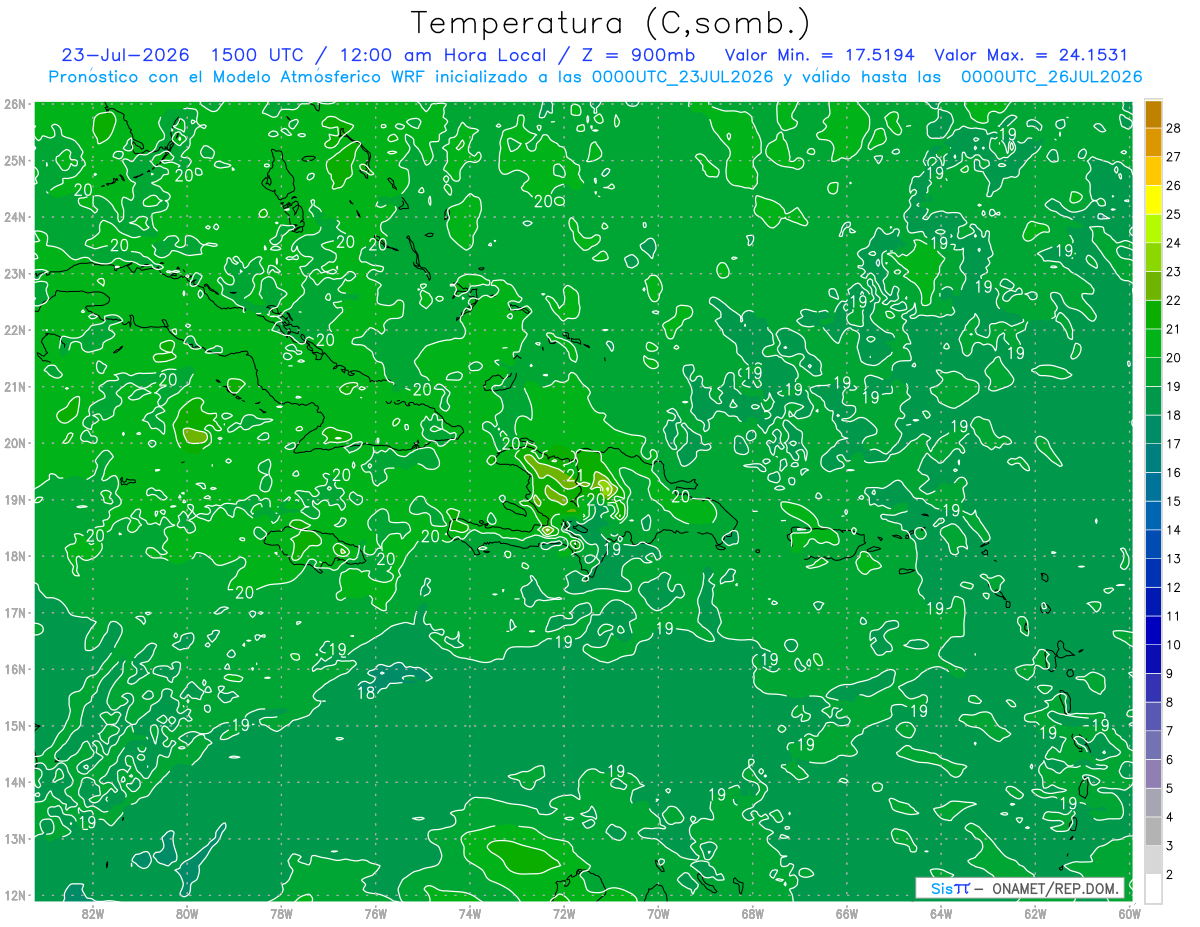The height and width of the screenshot is (927, 1200).
Task: Click the "28" colorbar scale label
Action: [1174, 128]
